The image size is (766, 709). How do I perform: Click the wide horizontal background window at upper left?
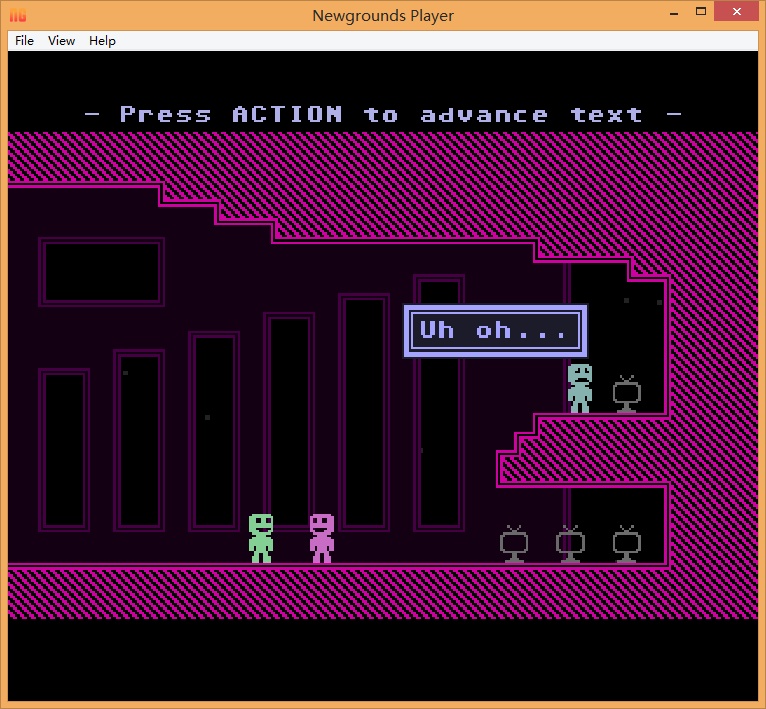[101, 272]
